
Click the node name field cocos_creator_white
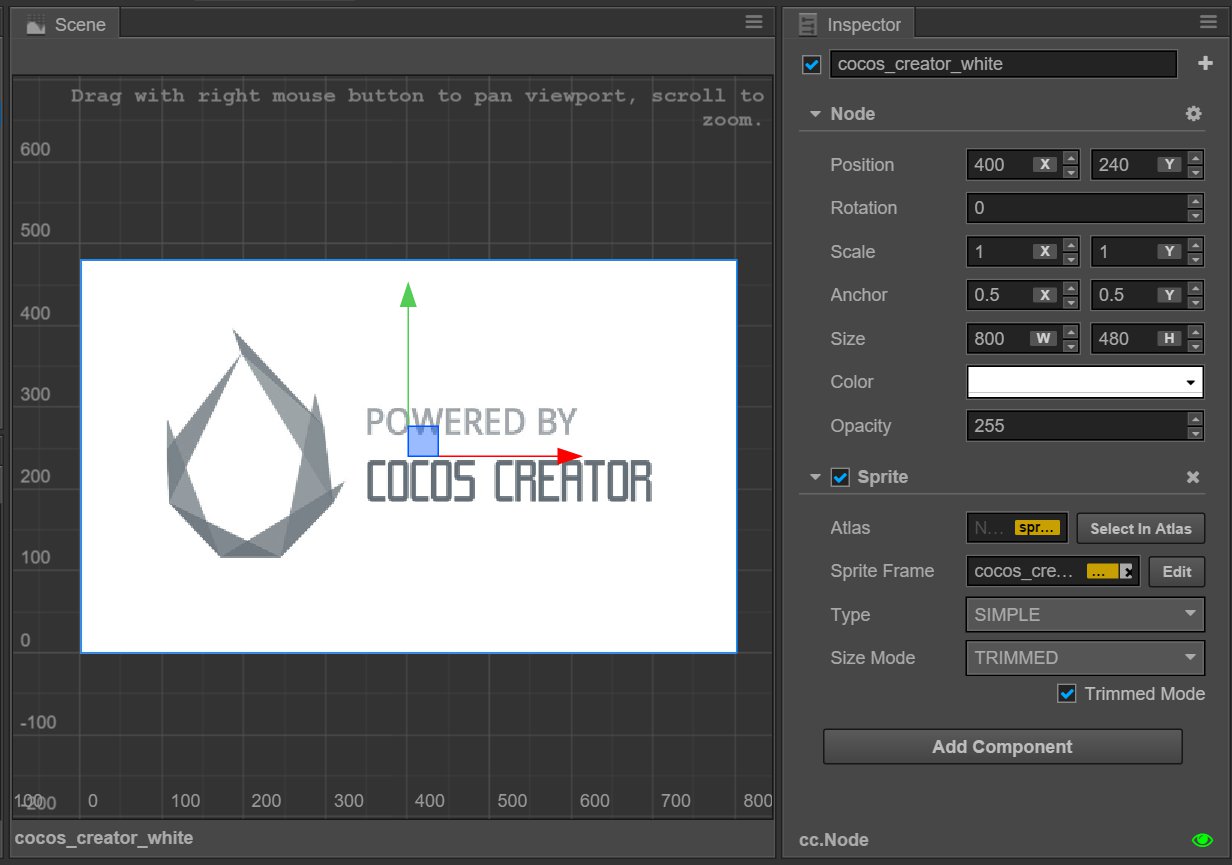point(1003,64)
